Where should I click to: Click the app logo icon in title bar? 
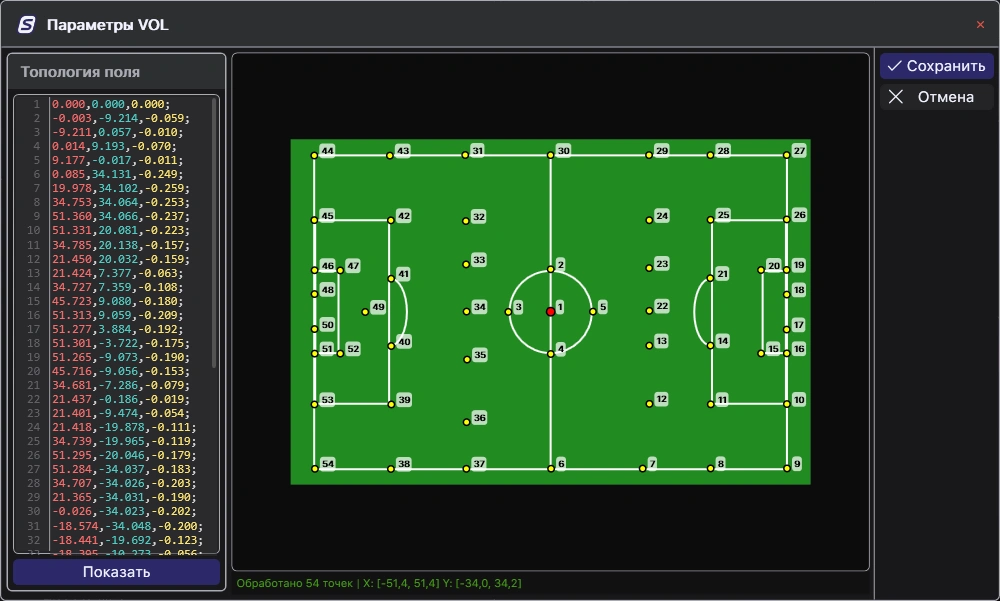coord(27,25)
